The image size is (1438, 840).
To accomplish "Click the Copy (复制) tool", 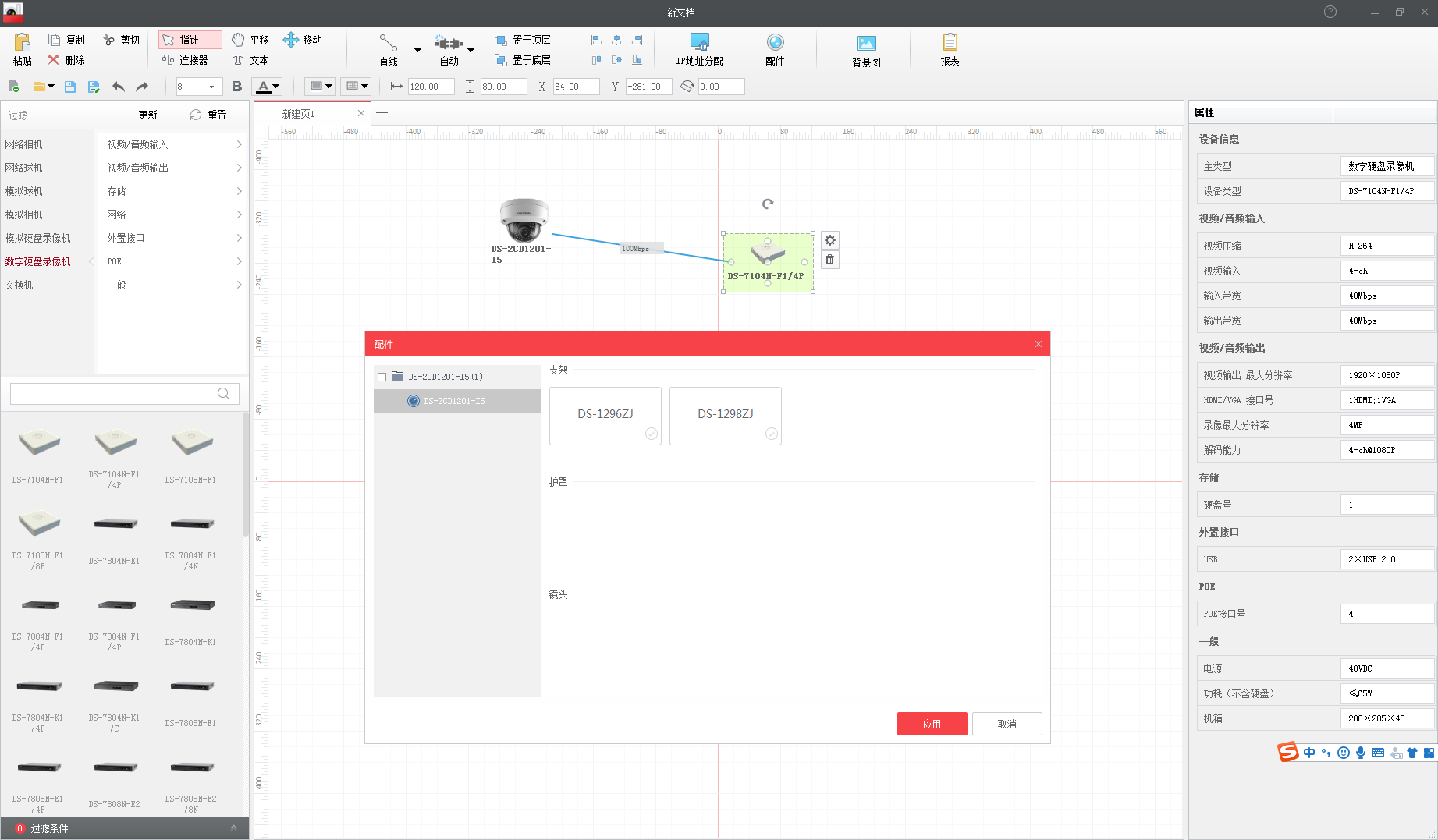I will point(66,40).
